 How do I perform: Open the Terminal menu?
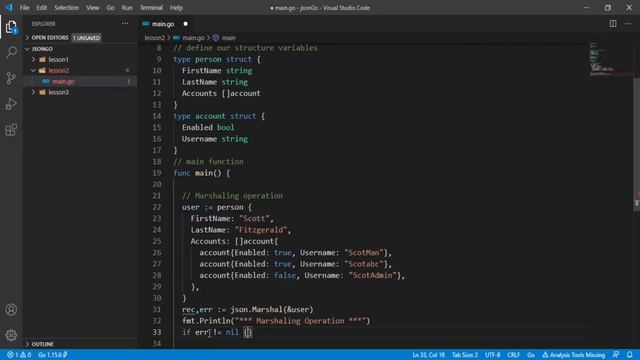tap(151, 7)
